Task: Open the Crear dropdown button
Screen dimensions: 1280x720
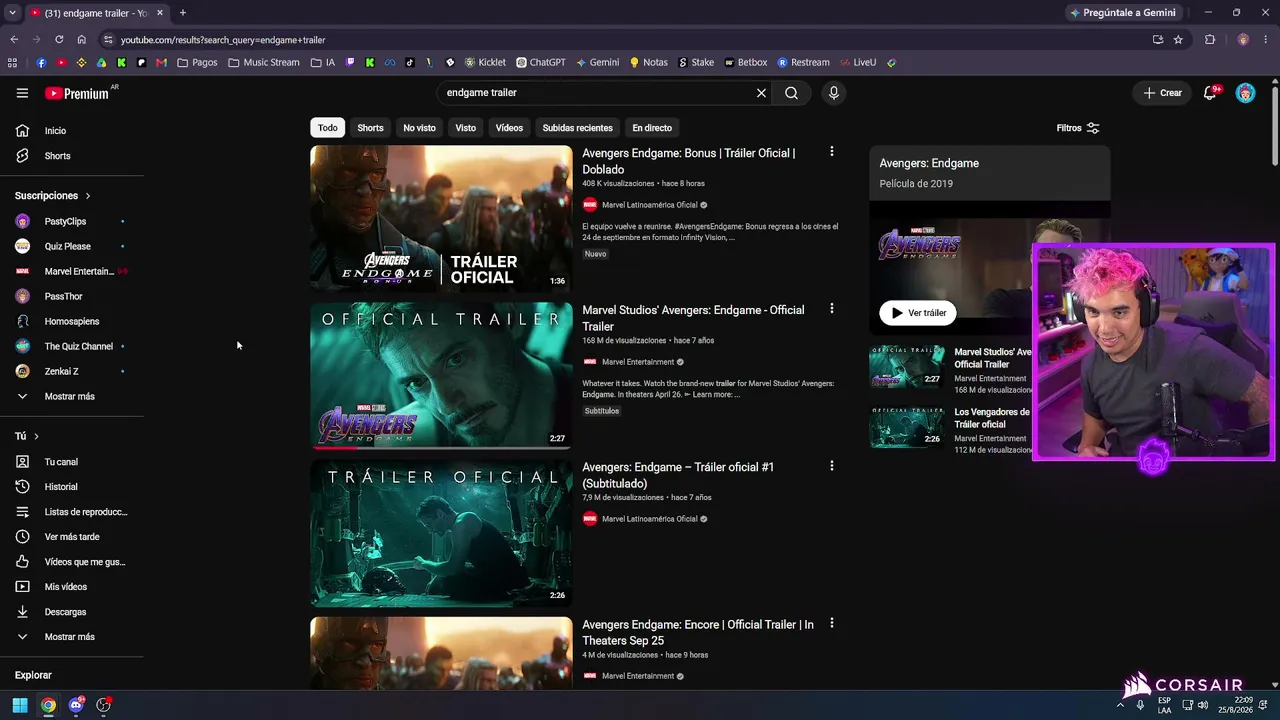Action: pyautogui.click(x=1162, y=93)
